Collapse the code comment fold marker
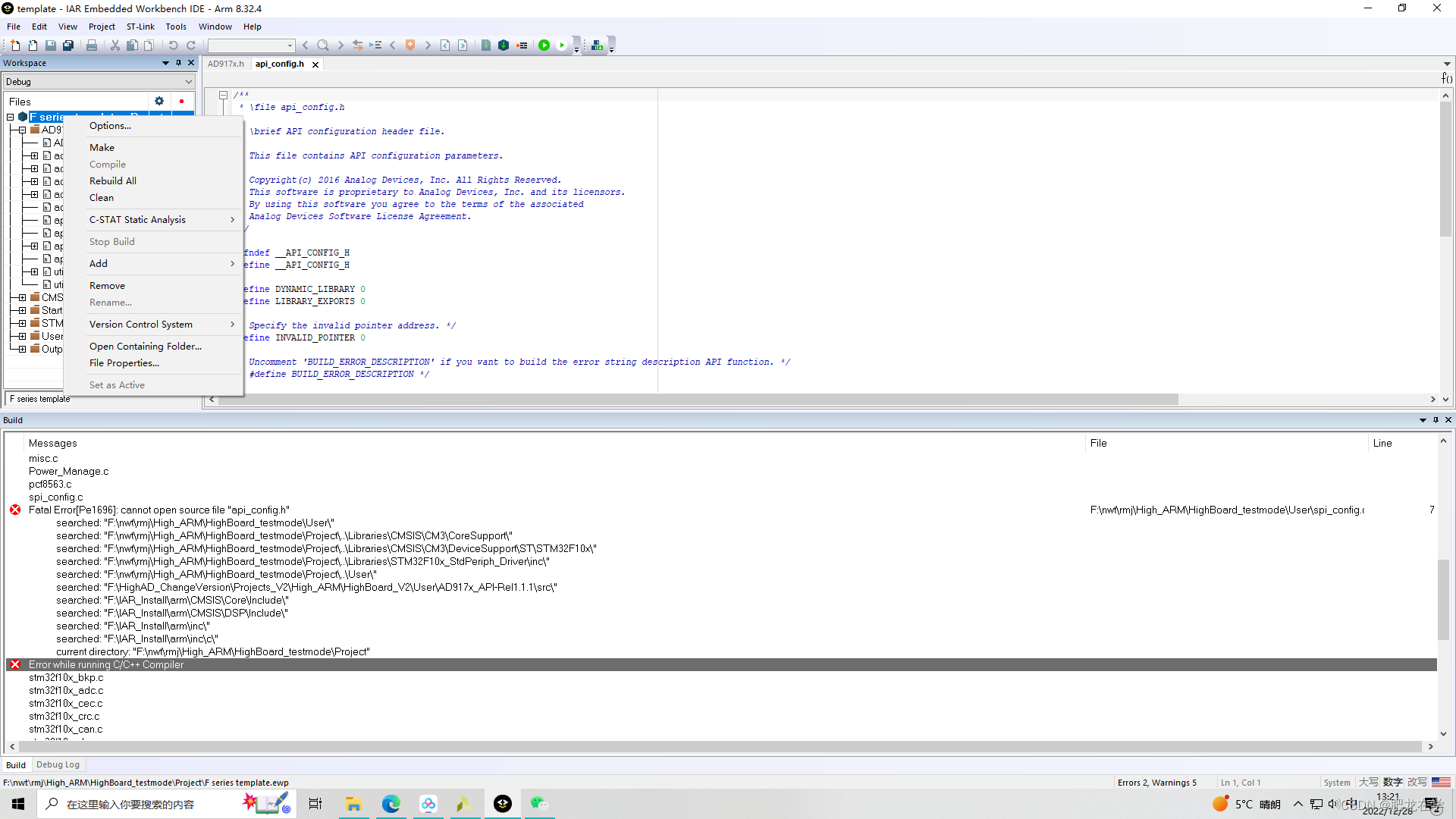The width and height of the screenshot is (1456, 819). point(223,95)
